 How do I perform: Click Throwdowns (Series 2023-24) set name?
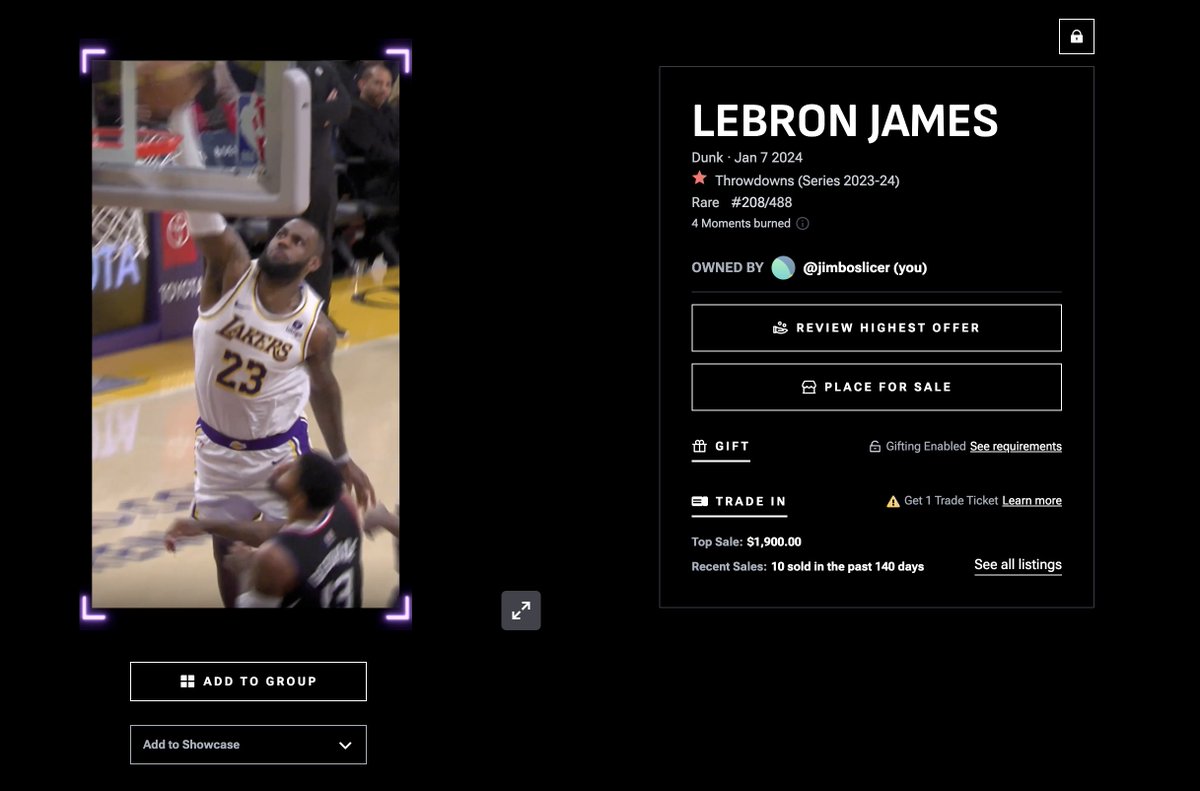point(807,181)
